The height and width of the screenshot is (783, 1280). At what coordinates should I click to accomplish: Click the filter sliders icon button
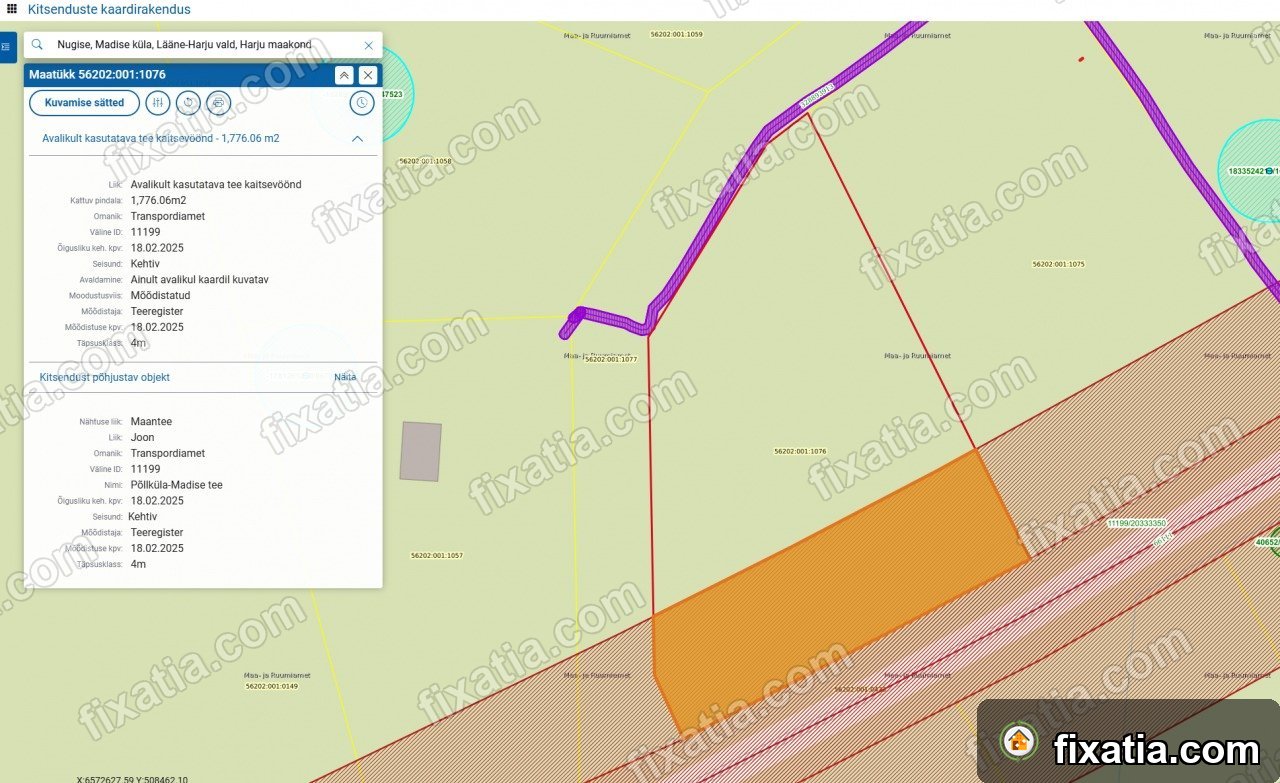click(x=158, y=103)
